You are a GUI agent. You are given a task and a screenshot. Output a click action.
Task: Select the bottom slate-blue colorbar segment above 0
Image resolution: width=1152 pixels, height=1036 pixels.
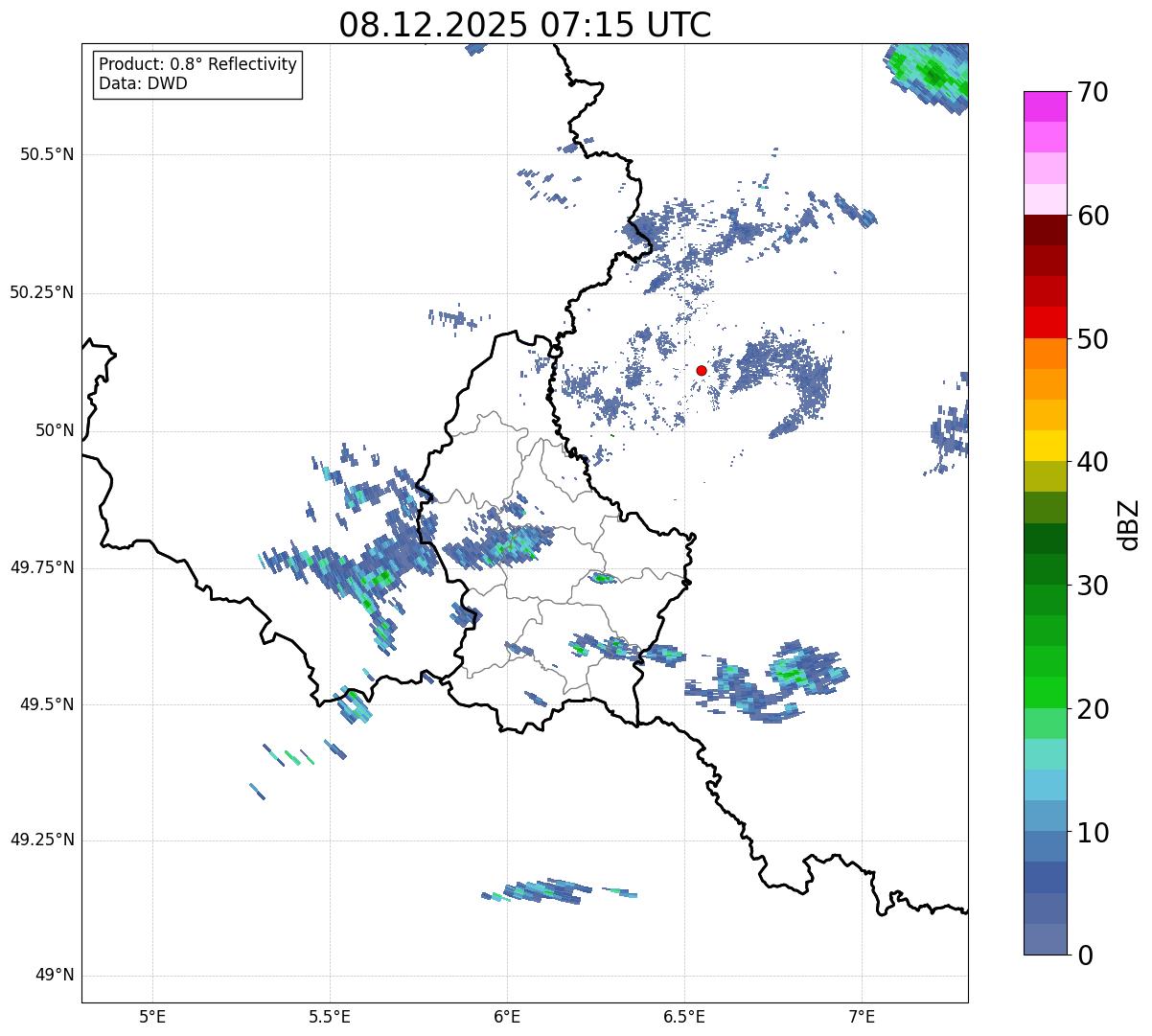(x=1045, y=939)
